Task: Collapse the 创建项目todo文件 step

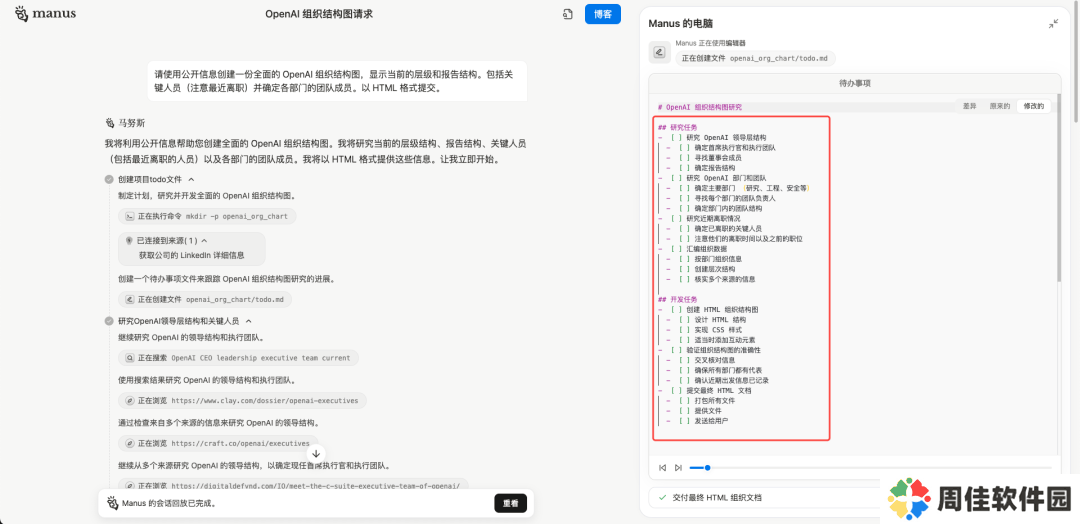Action: pyautogui.click(x=191, y=179)
